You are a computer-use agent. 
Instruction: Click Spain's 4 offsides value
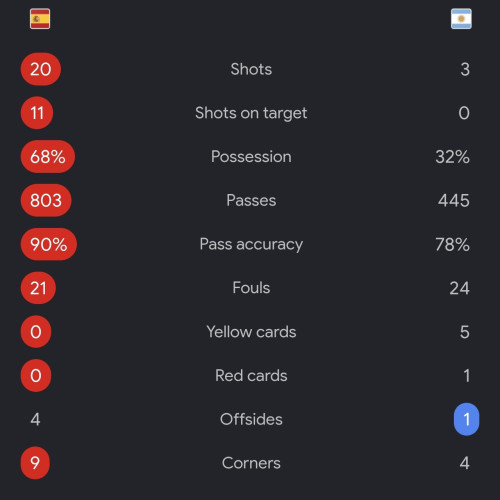(35, 419)
